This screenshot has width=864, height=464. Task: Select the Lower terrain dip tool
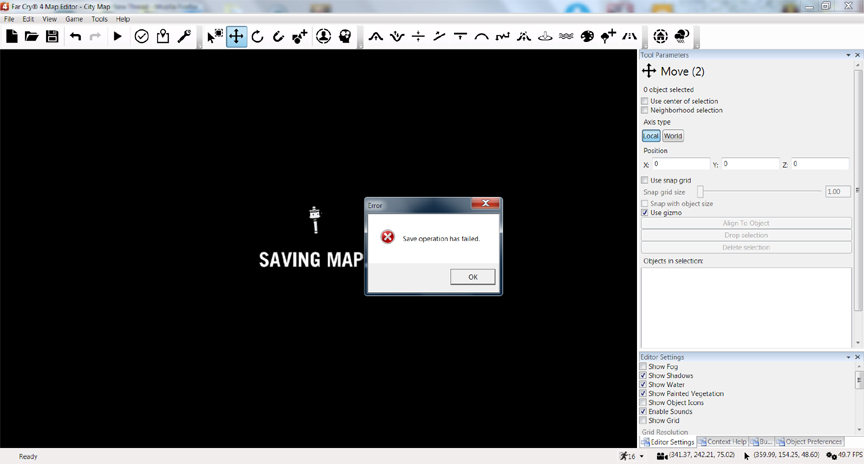click(397, 36)
